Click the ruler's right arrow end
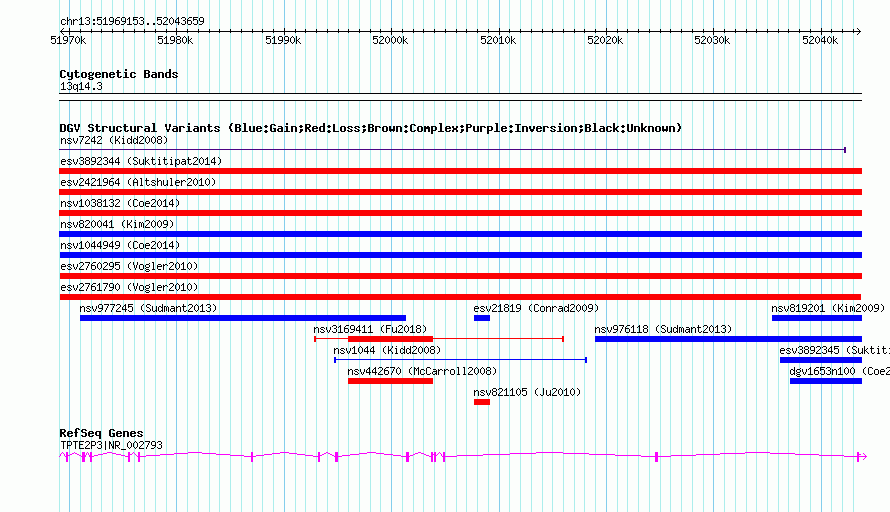This screenshot has height=512, width=890. (x=858, y=31)
